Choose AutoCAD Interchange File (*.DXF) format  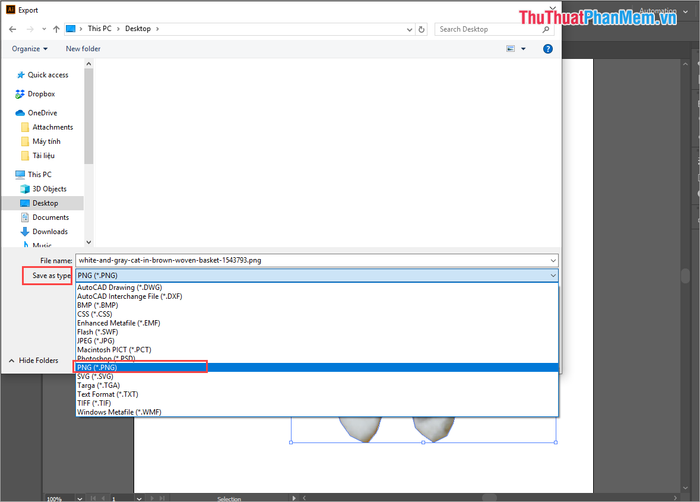tap(317, 297)
